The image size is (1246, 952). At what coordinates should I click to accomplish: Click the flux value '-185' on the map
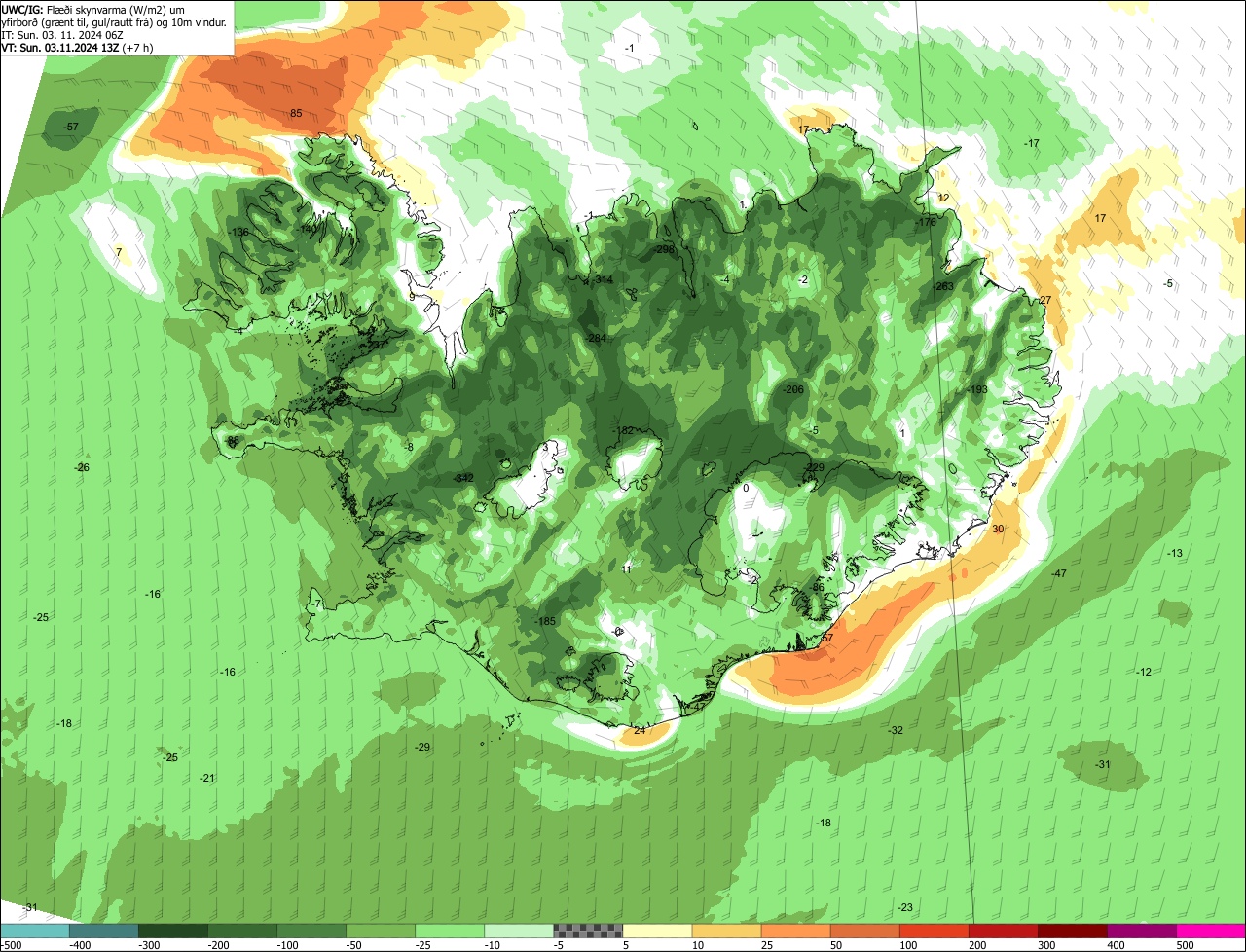pos(545,622)
